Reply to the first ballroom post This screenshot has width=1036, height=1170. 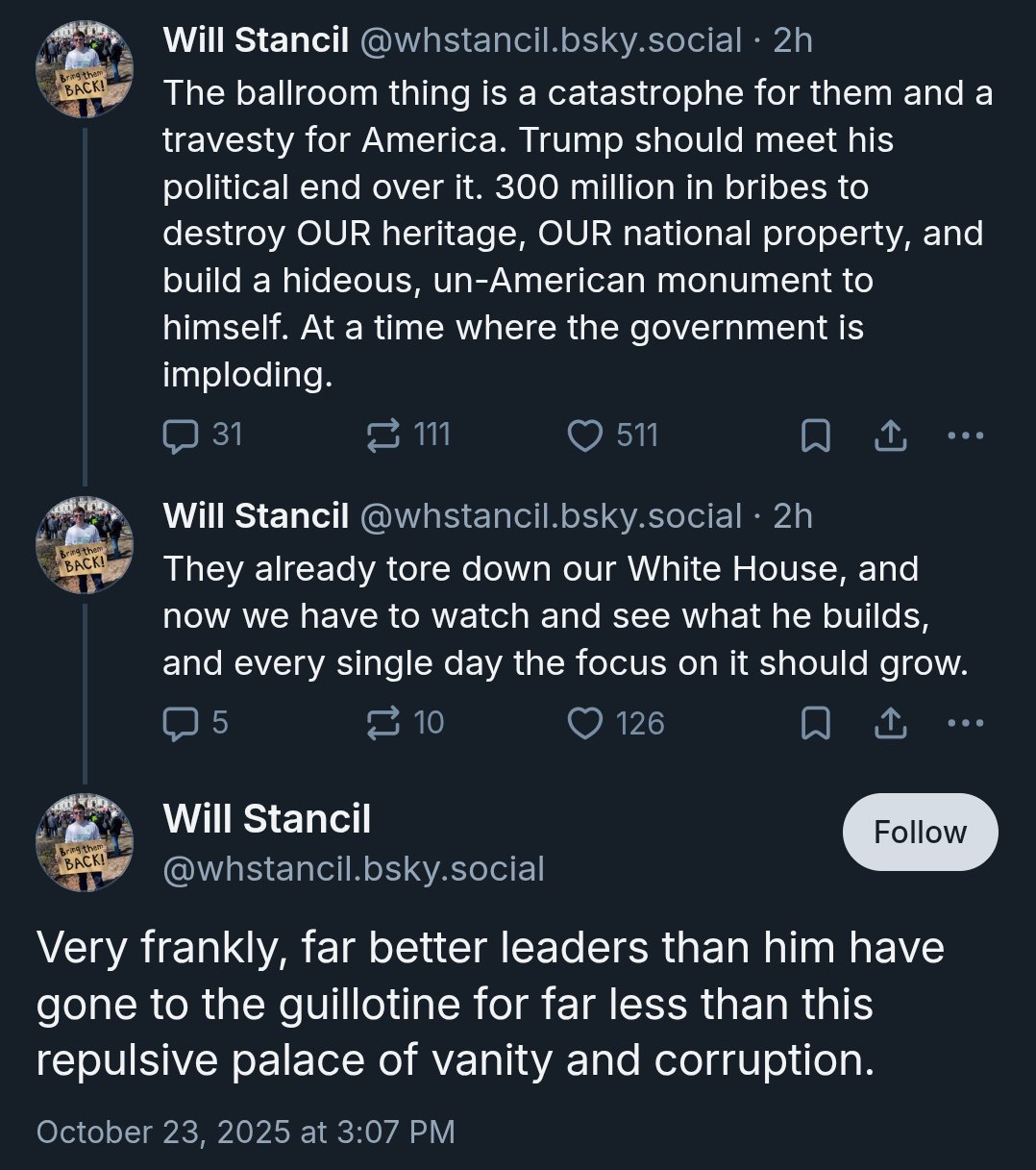202,436
